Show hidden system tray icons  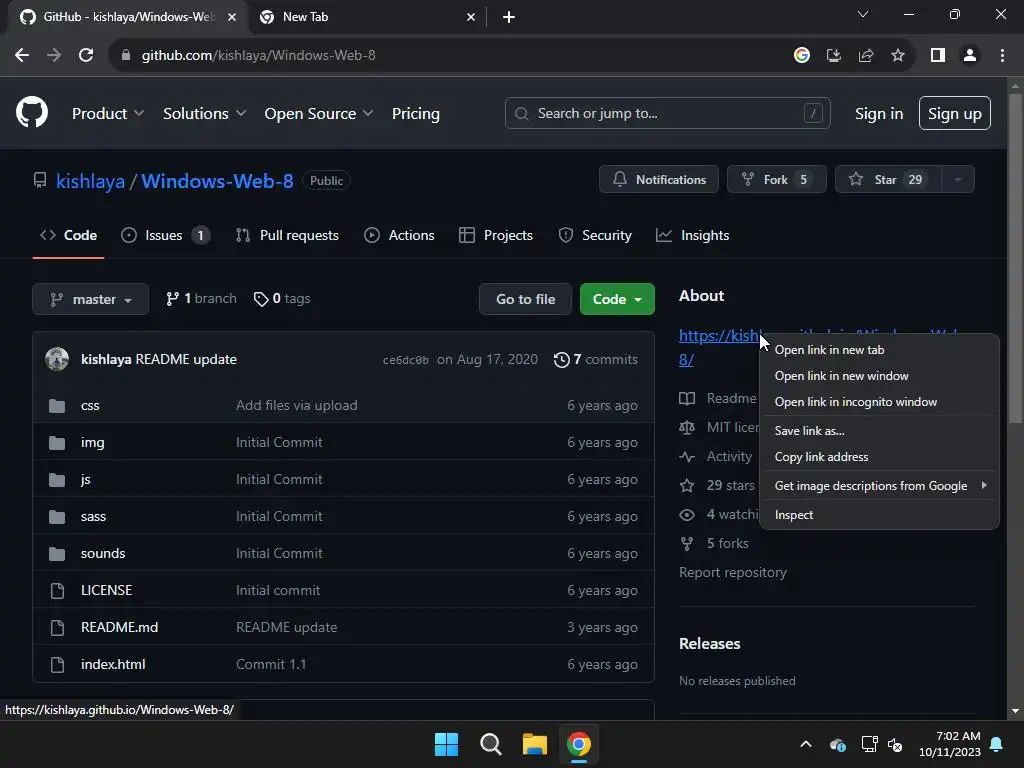806,744
